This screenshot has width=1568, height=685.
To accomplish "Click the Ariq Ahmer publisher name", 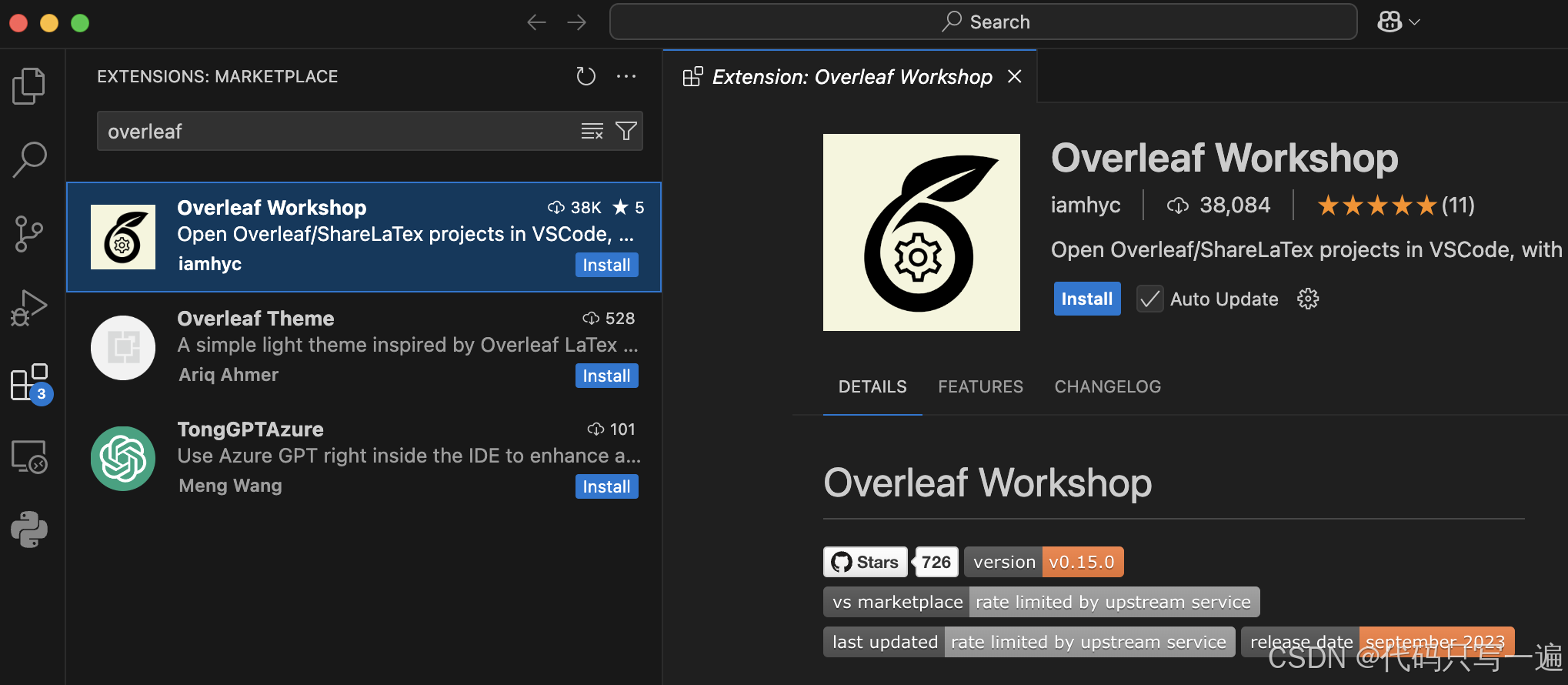I will 229,375.
